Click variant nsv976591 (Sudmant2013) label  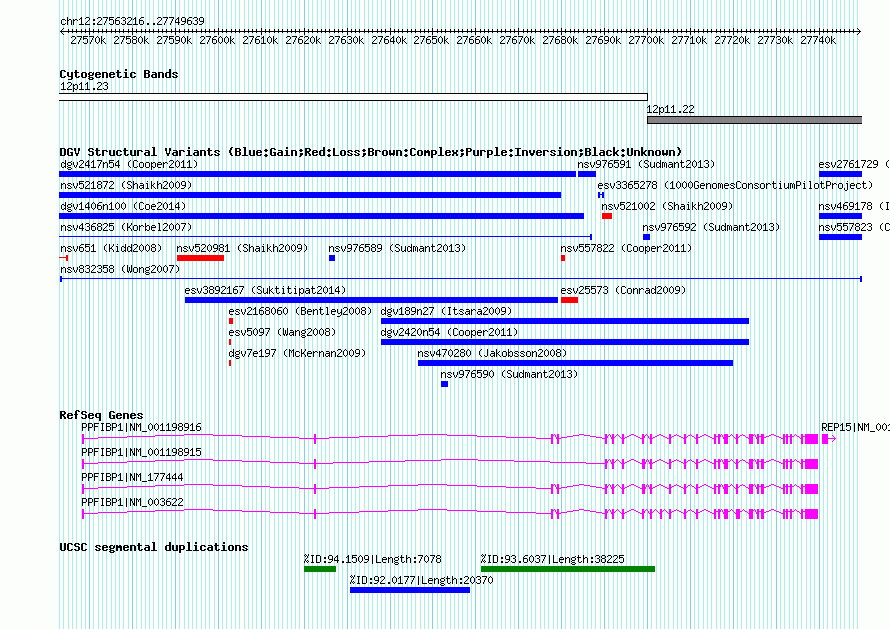click(x=646, y=164)
